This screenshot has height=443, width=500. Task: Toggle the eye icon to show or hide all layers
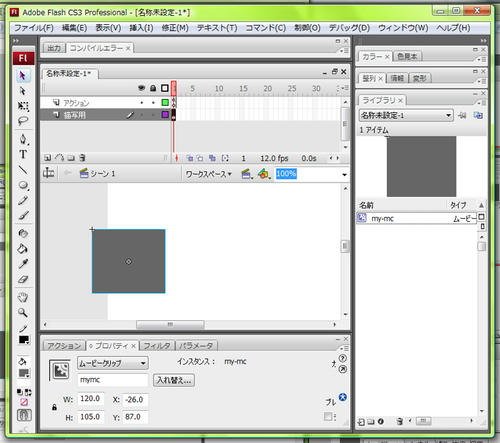point(142,88)
